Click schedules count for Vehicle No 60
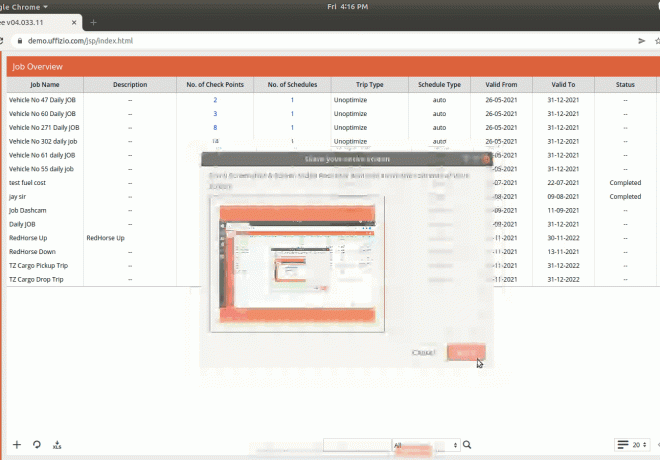 pyautogui.click(x=292, y=114)
